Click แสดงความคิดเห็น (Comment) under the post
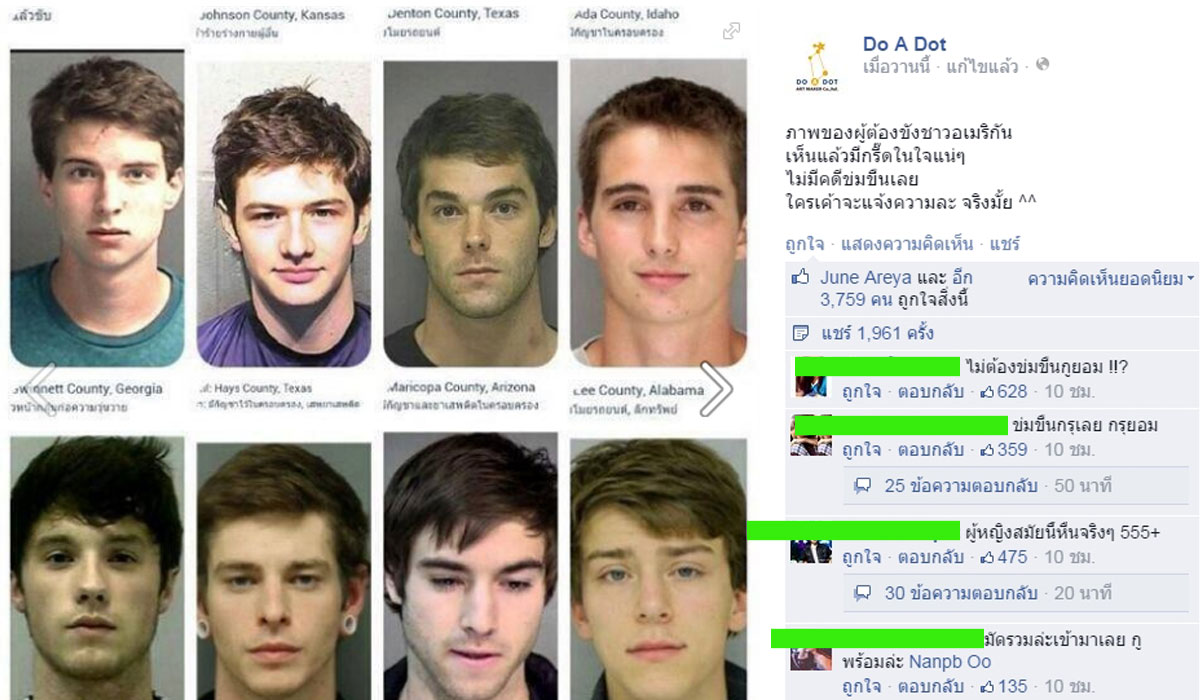Viewport: 1200px width, 700px height. tap(905, 244)
